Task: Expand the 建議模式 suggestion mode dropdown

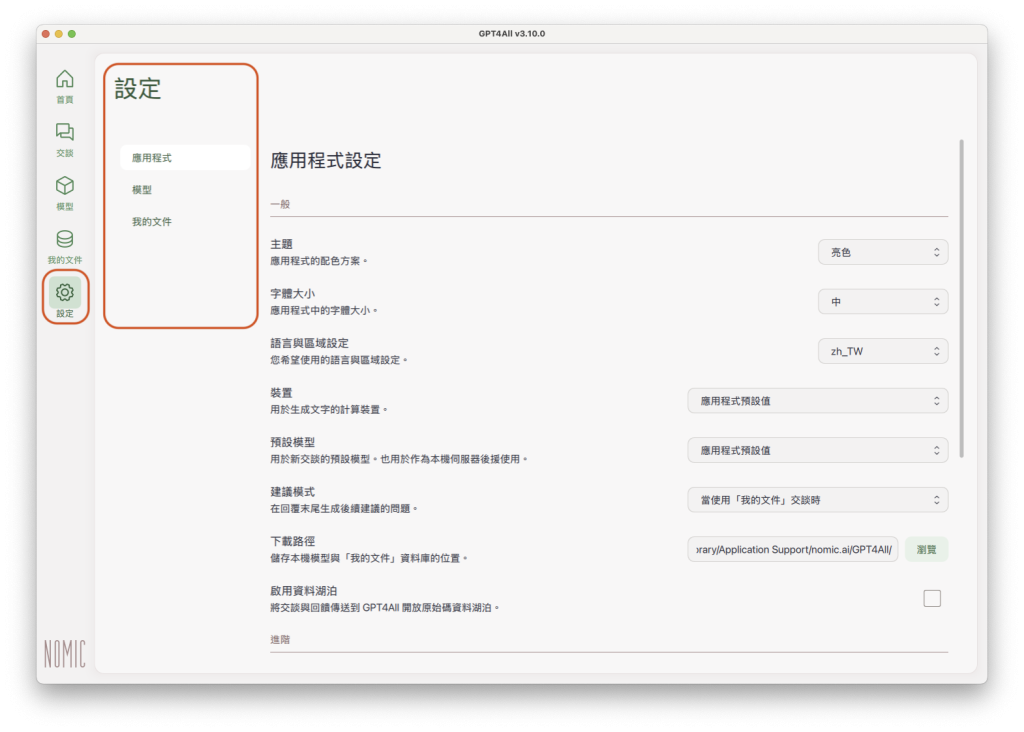Action: pyautogui.click(x=817, y=499)
